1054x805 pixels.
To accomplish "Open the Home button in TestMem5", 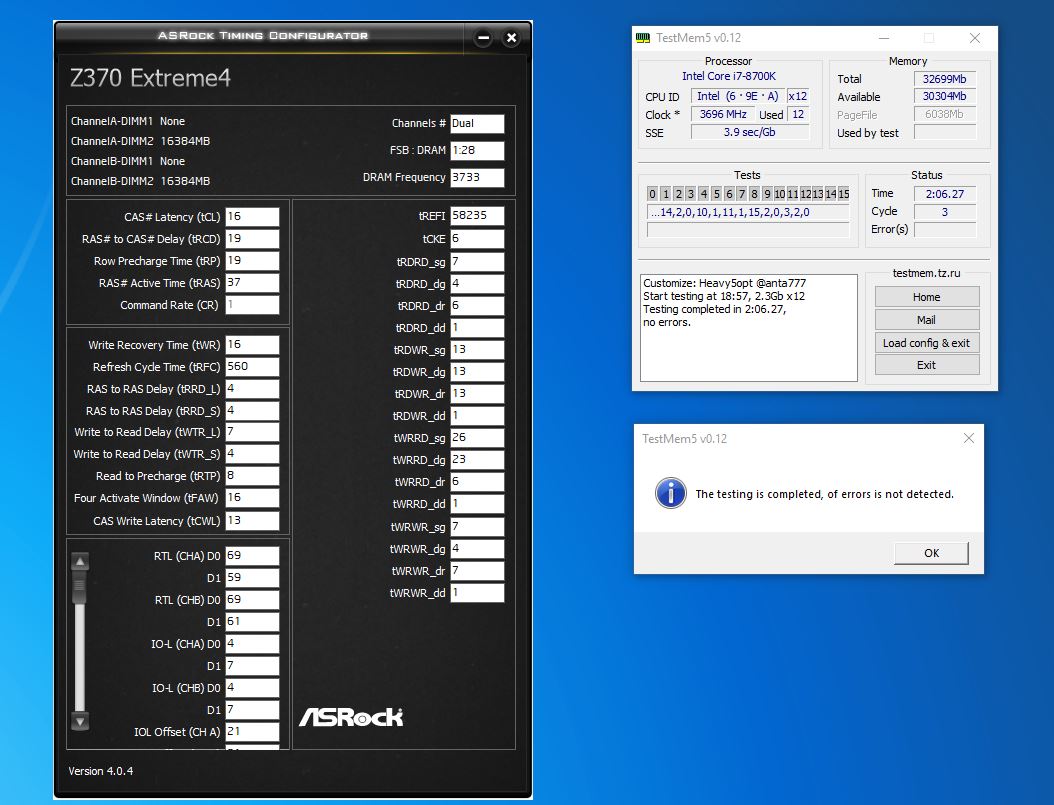I will 926,297.
